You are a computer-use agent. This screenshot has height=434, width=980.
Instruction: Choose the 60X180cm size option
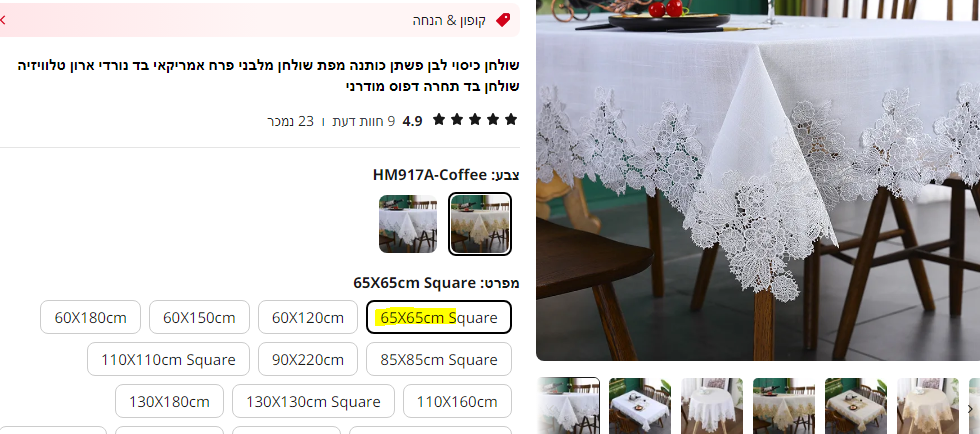(x=91, y=317)
